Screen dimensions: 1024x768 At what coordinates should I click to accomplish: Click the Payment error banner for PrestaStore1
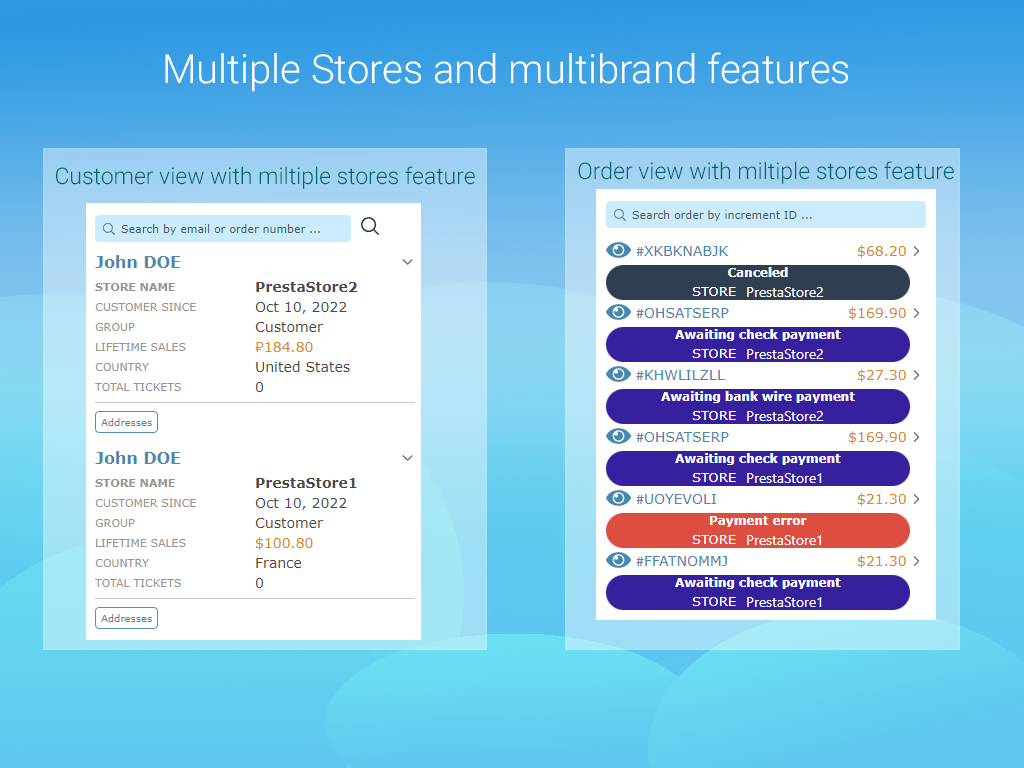click(757, 530)
